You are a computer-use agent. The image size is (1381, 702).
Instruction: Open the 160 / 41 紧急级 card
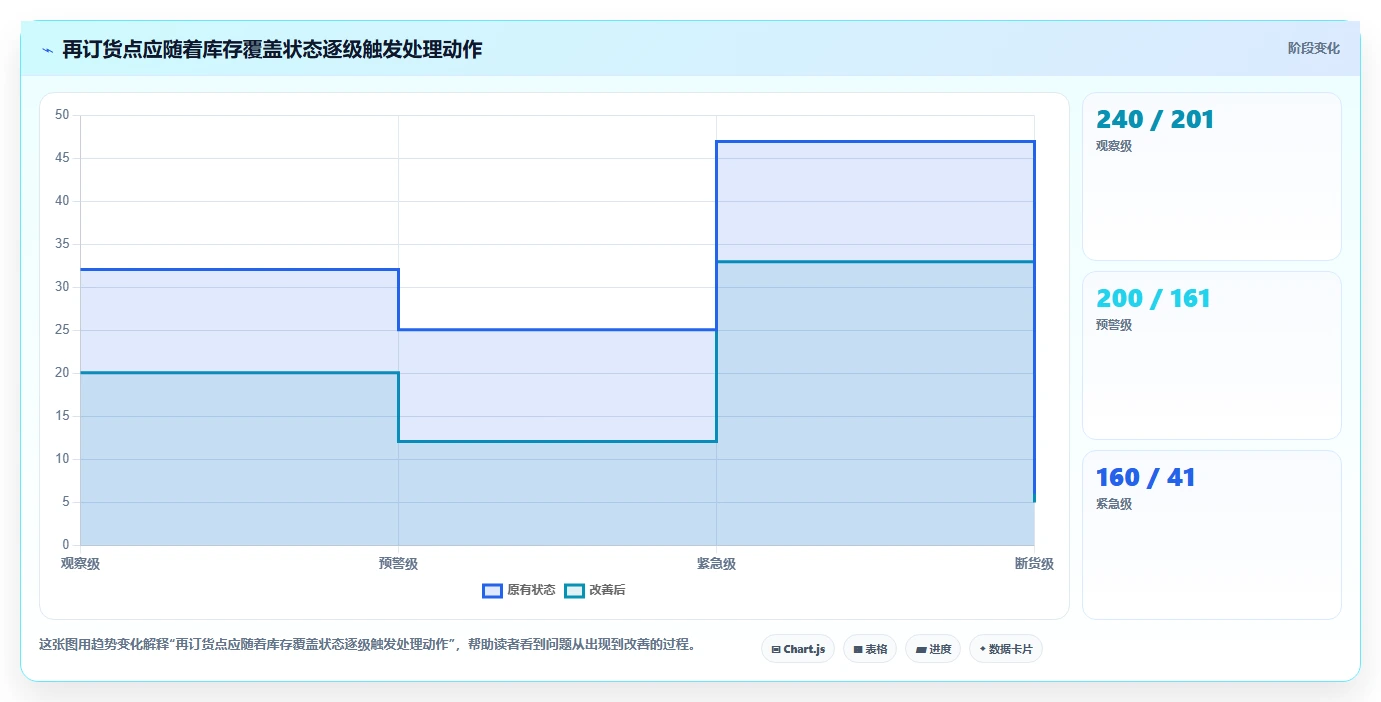tap(1212, 535)
